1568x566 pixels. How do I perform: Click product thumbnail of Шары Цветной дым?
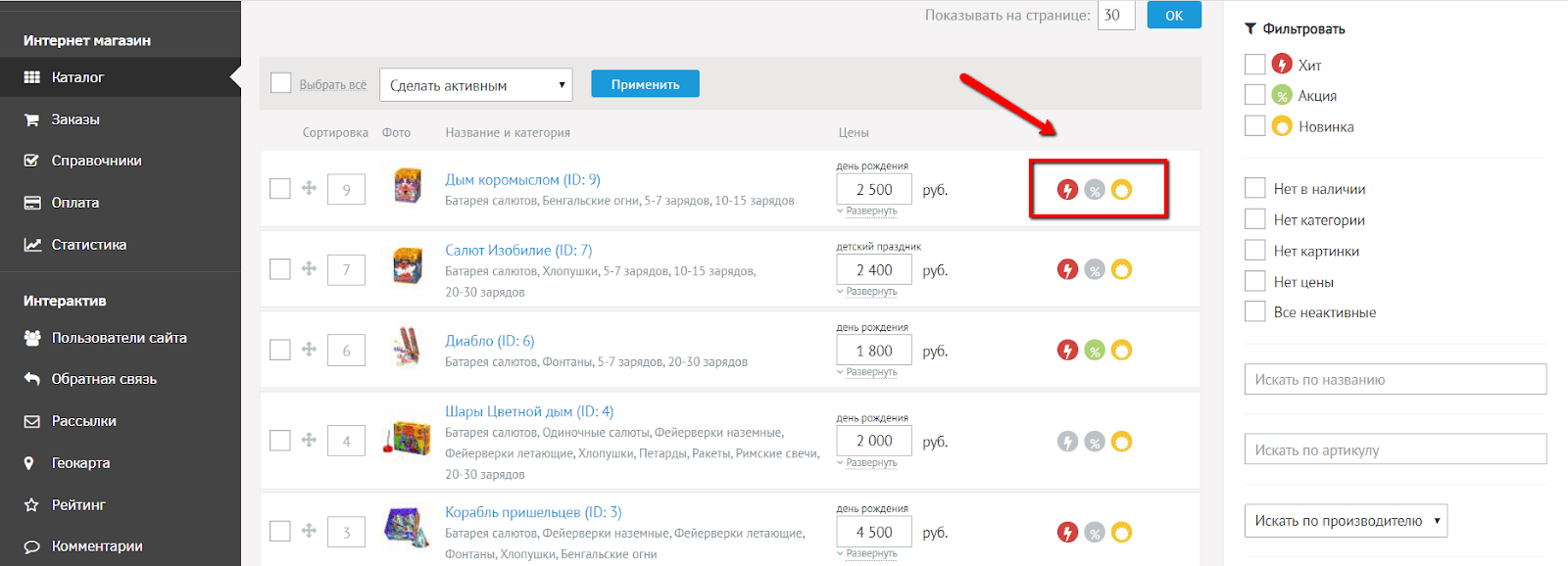point(407,439)
